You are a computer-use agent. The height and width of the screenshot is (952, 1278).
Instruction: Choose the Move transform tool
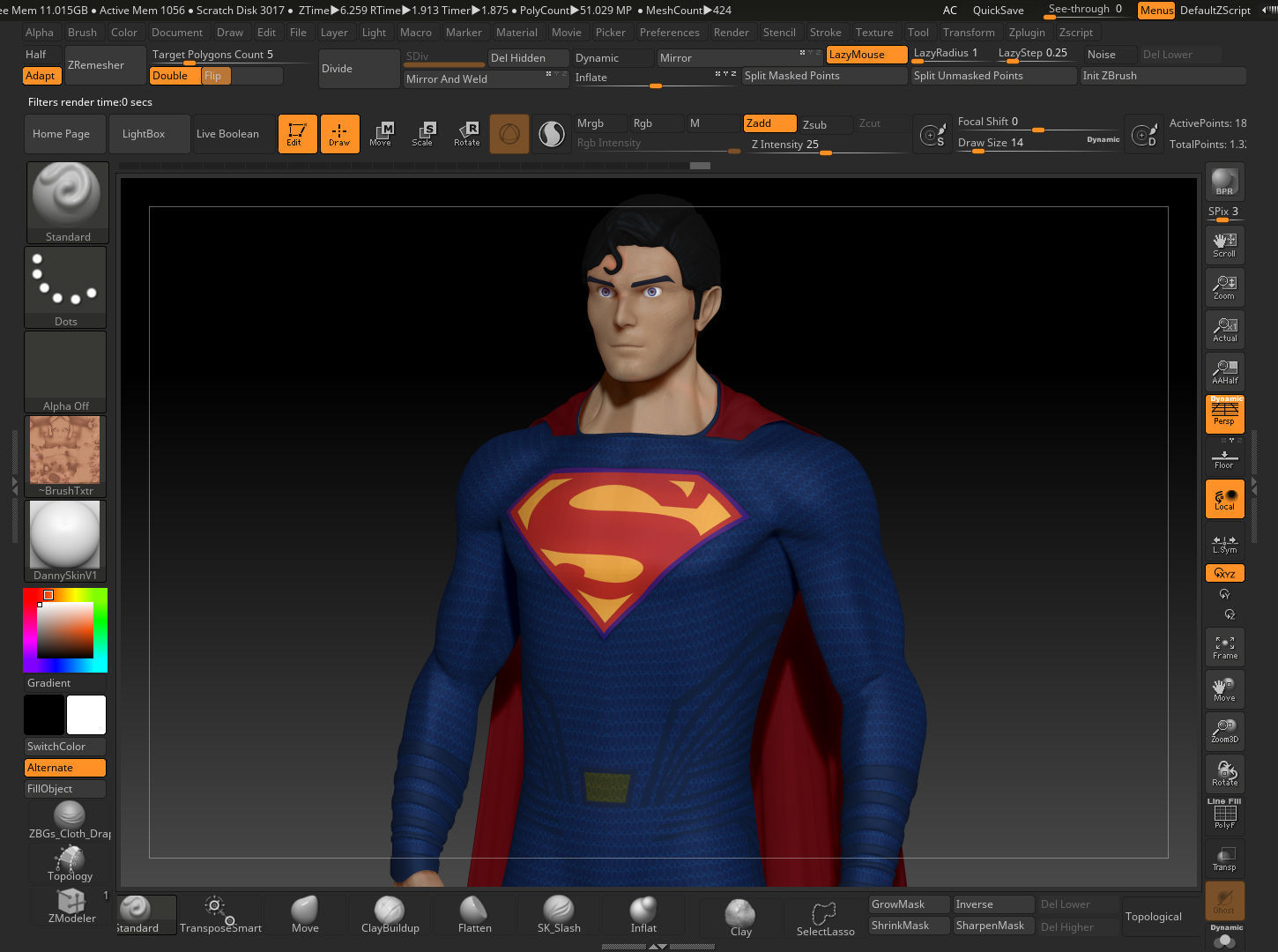click(x=381, y=134)
